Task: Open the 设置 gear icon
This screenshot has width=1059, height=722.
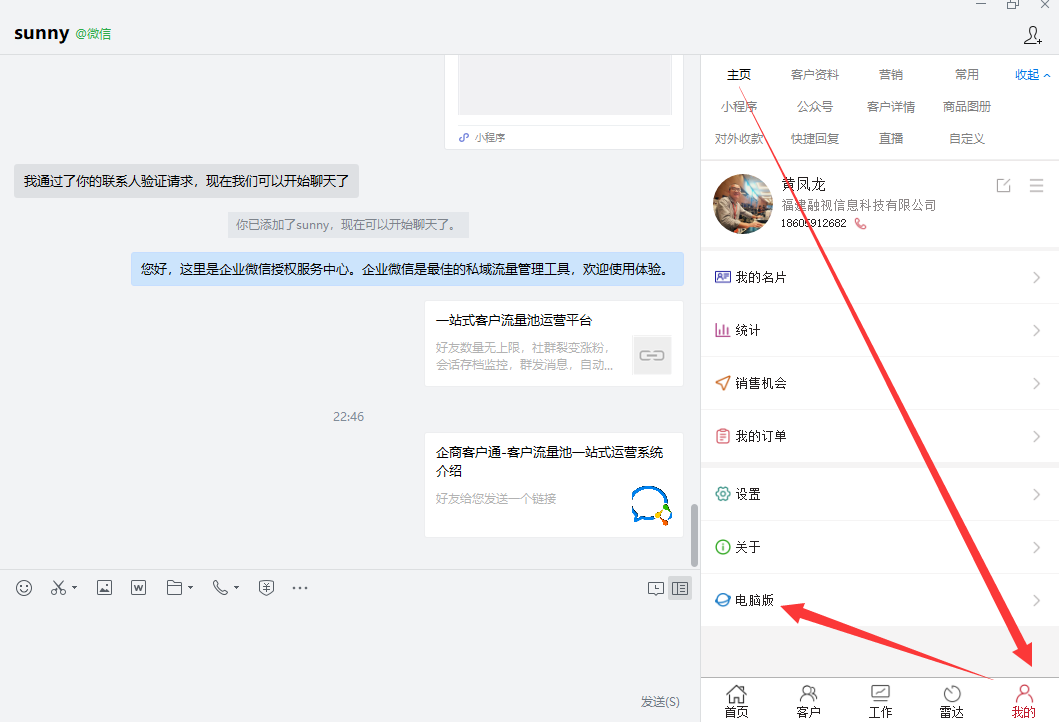Action: tap(723, 494)
